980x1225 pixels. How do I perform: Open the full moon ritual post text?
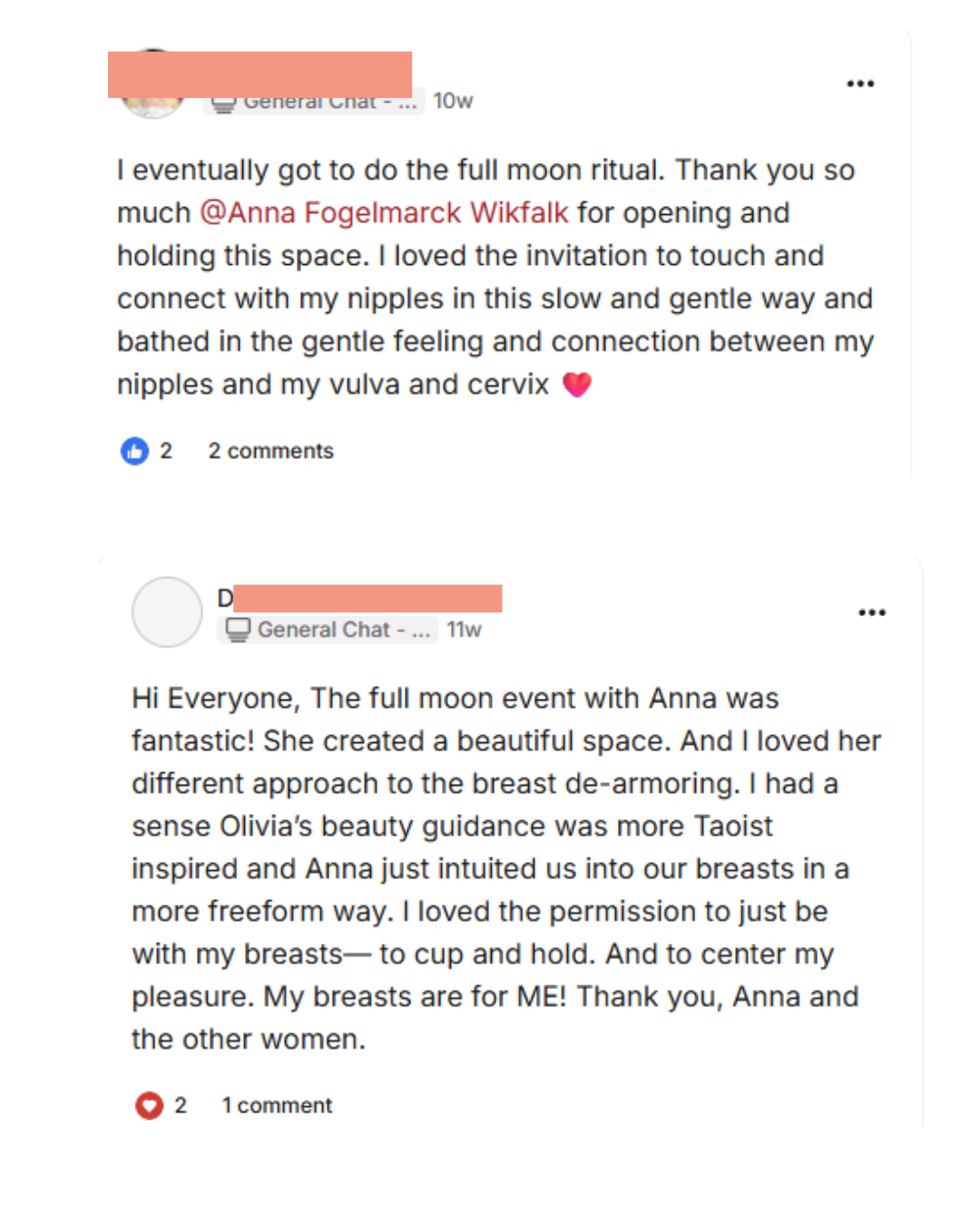(x=495, y=277)
